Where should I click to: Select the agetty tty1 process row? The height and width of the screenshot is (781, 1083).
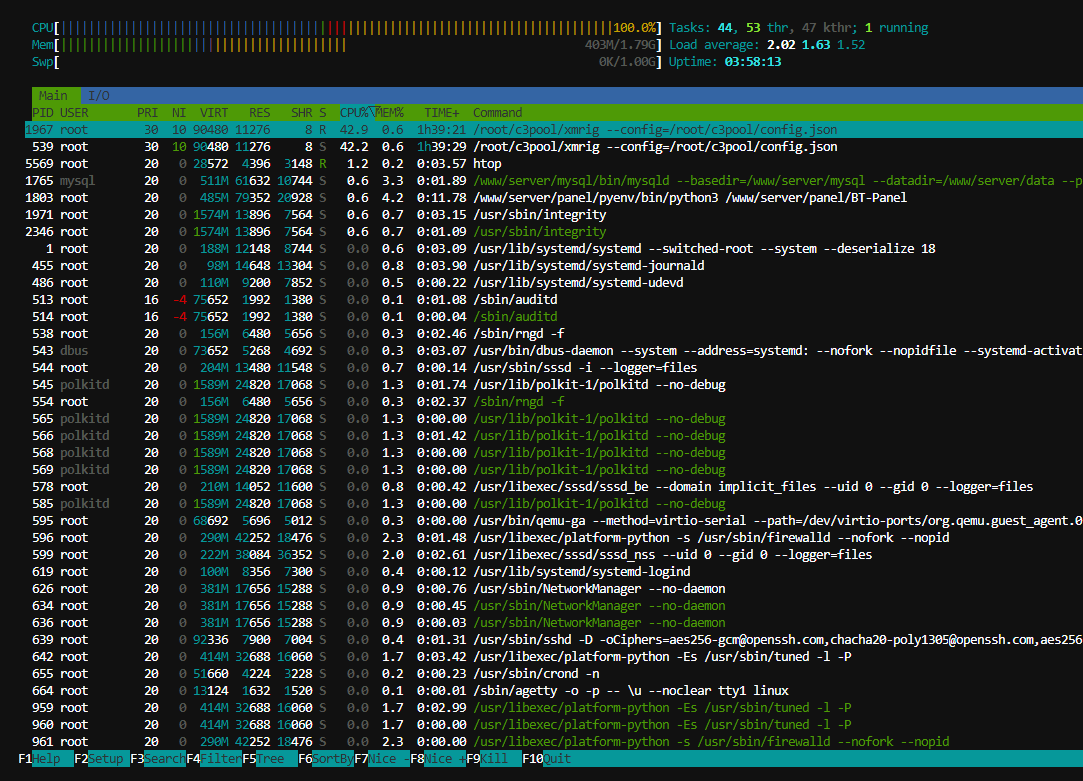coord(554,691)
